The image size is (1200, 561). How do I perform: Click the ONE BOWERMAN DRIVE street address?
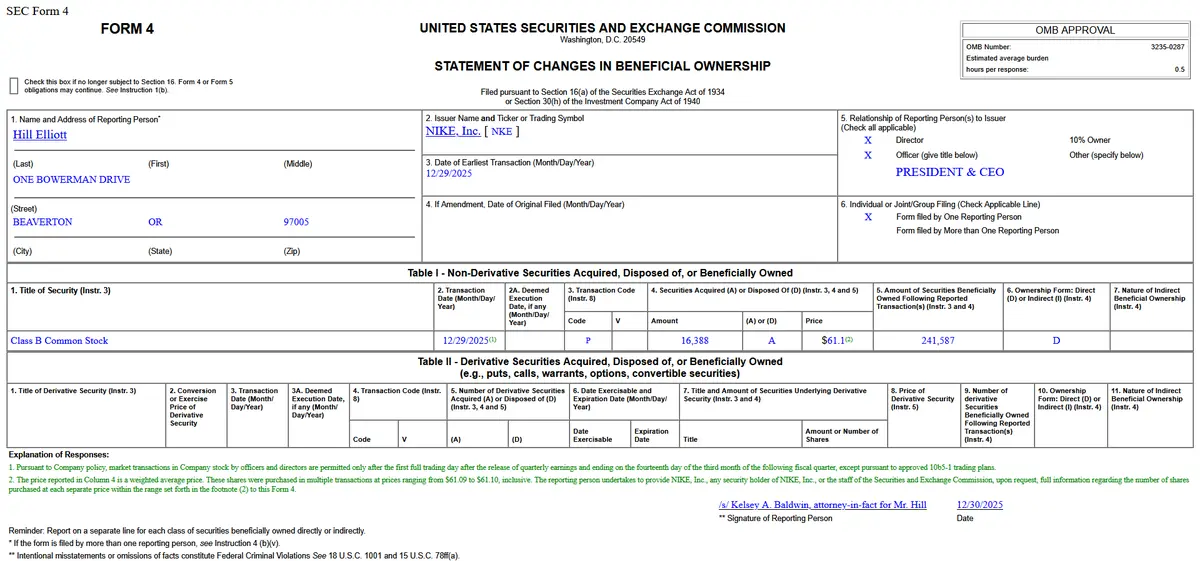coord(71,180)
